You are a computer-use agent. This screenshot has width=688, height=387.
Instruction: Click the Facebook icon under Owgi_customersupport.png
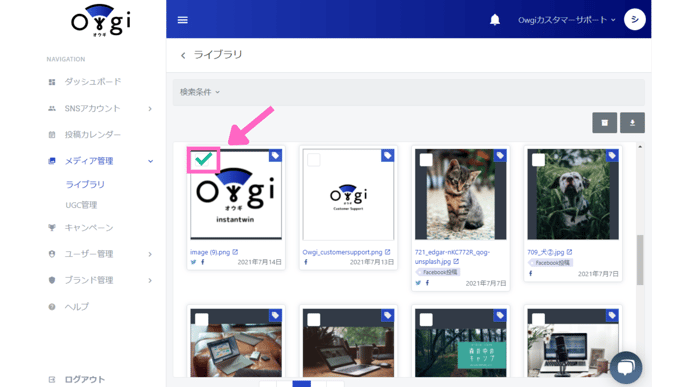(x=306, y=262)
